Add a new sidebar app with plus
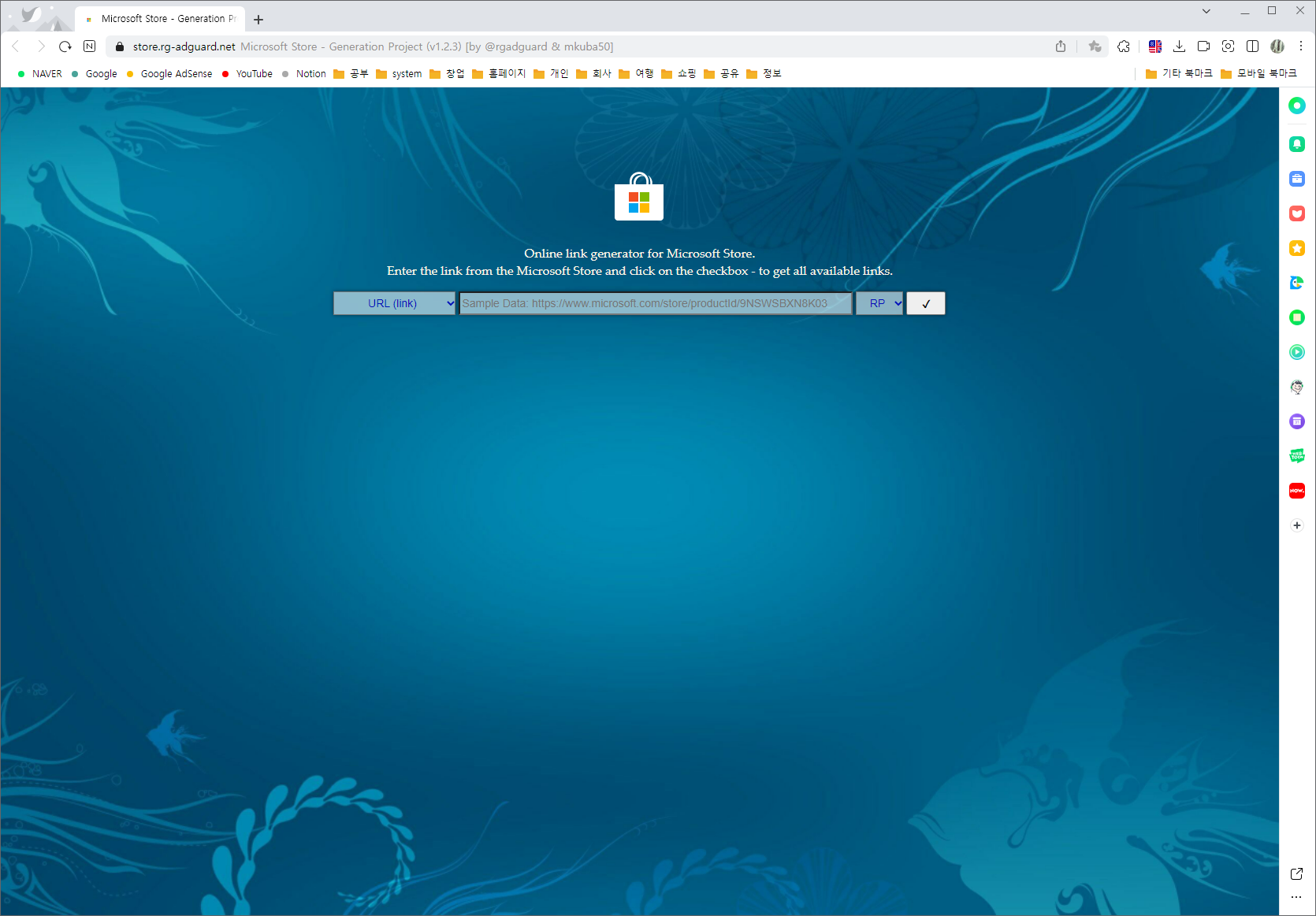The image size is (1316, 916). click(1297, 525)
